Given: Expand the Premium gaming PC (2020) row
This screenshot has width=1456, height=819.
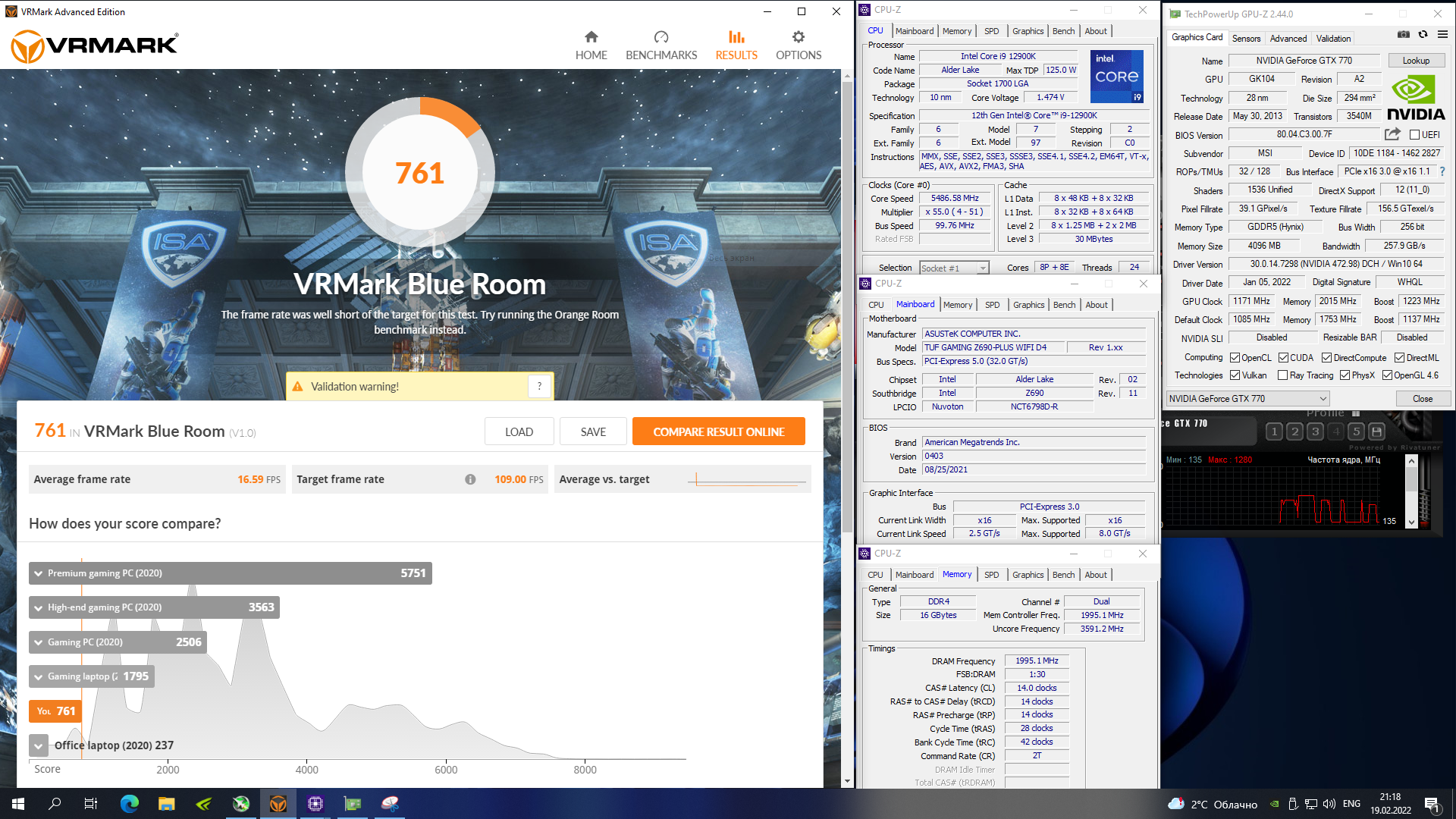Looking at the screenshot, I should click(231, 573).
